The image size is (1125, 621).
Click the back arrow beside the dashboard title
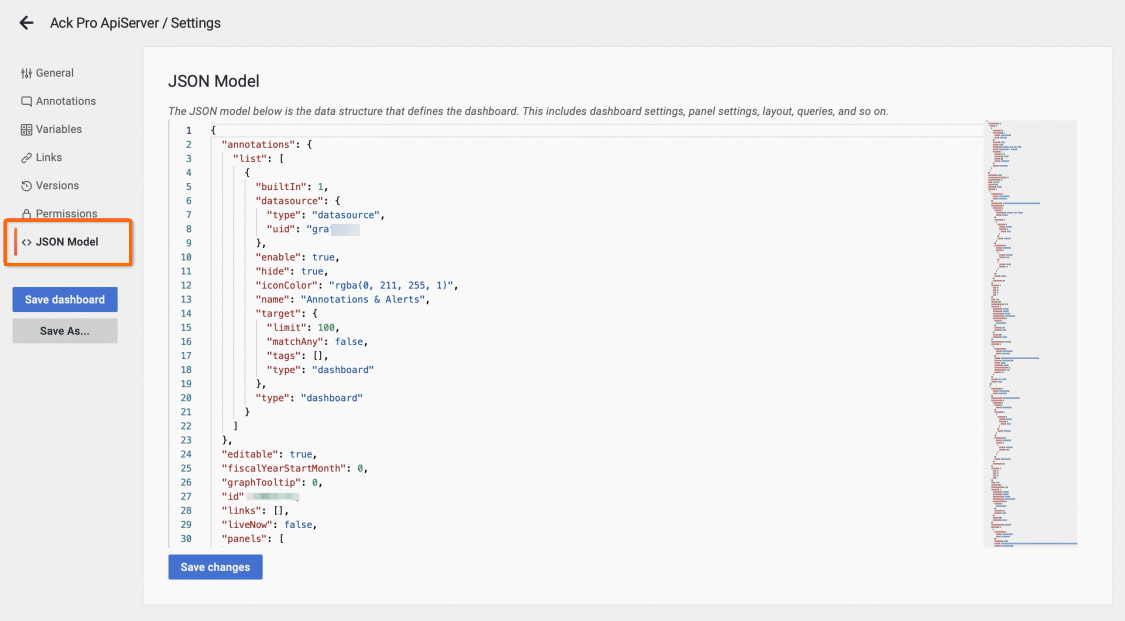tap(27, 23)
